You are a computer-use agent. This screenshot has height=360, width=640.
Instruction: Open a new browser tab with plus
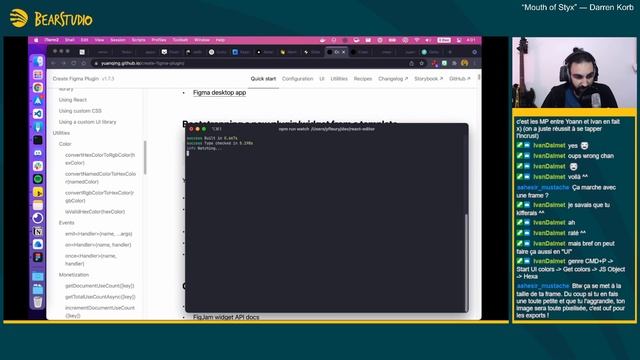click(450, 52)
